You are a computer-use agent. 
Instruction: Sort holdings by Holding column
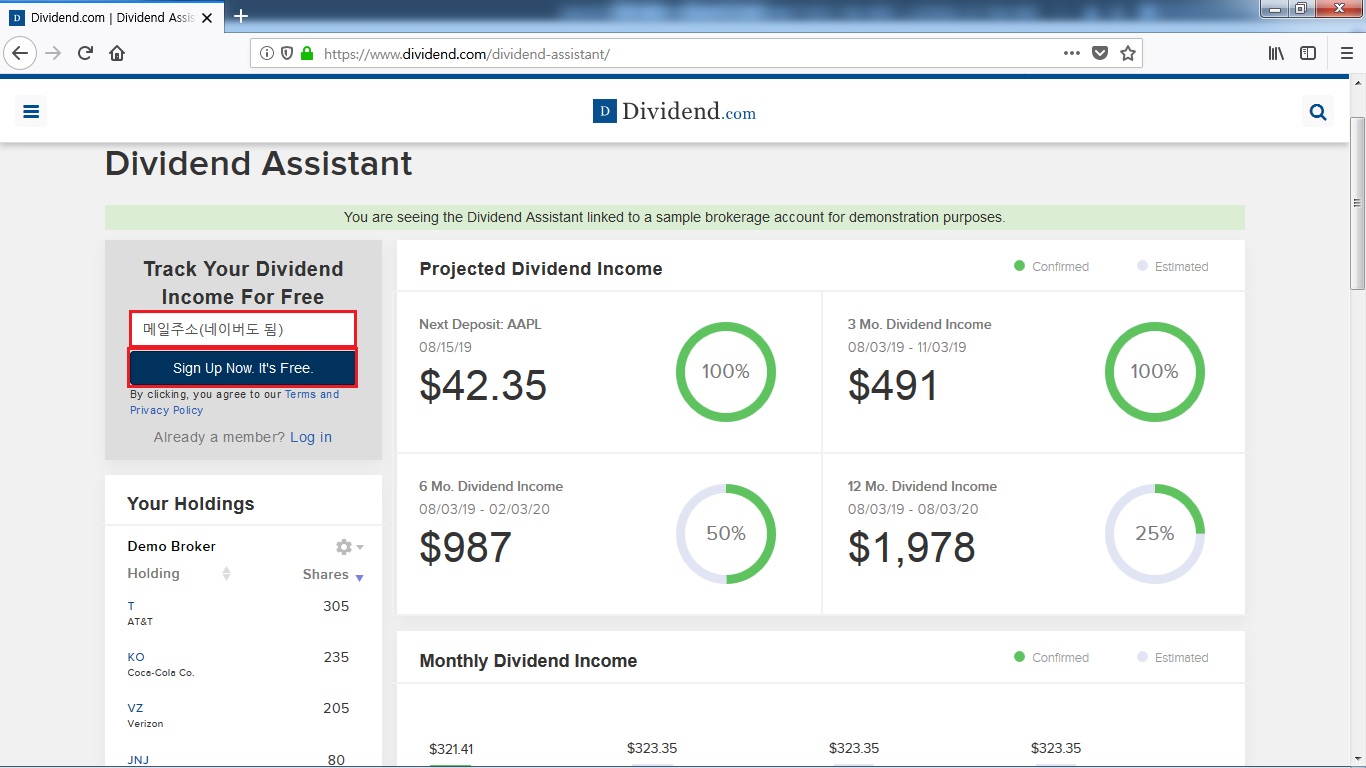179,574
